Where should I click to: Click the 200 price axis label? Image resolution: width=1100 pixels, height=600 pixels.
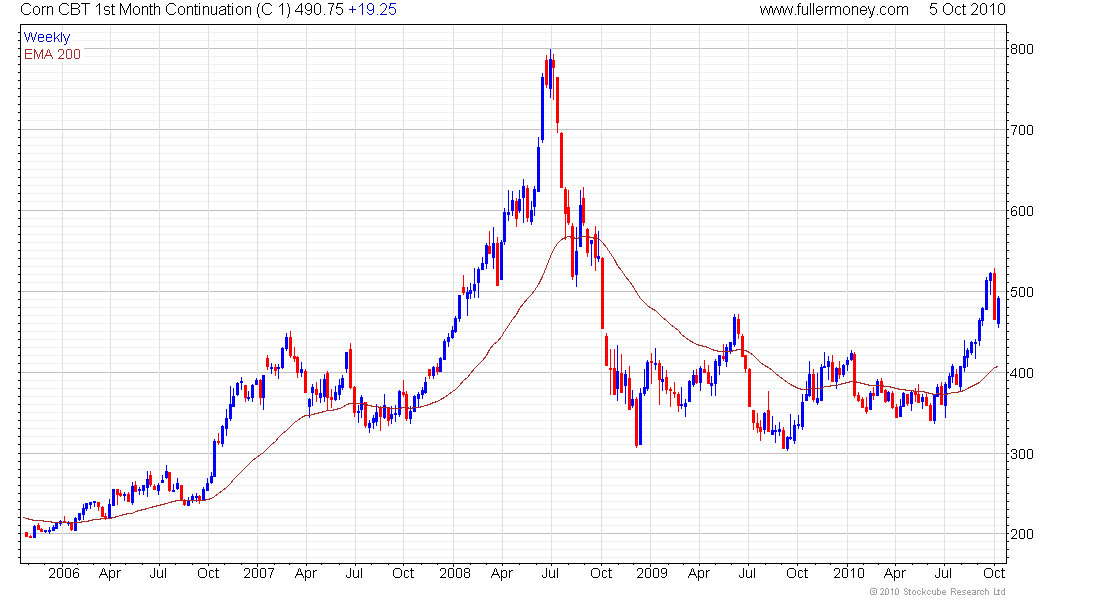point(1021,534)
